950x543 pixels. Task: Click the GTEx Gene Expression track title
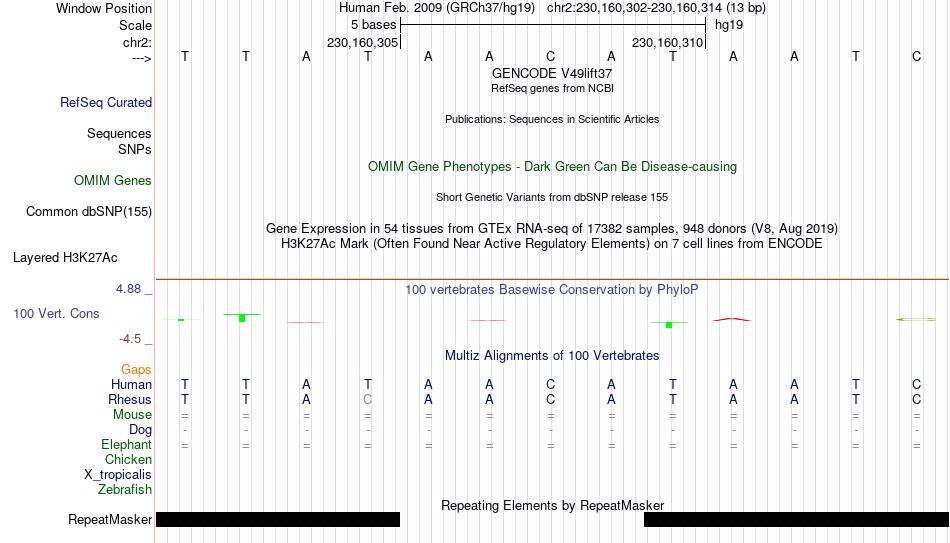(x=552, y=228)
